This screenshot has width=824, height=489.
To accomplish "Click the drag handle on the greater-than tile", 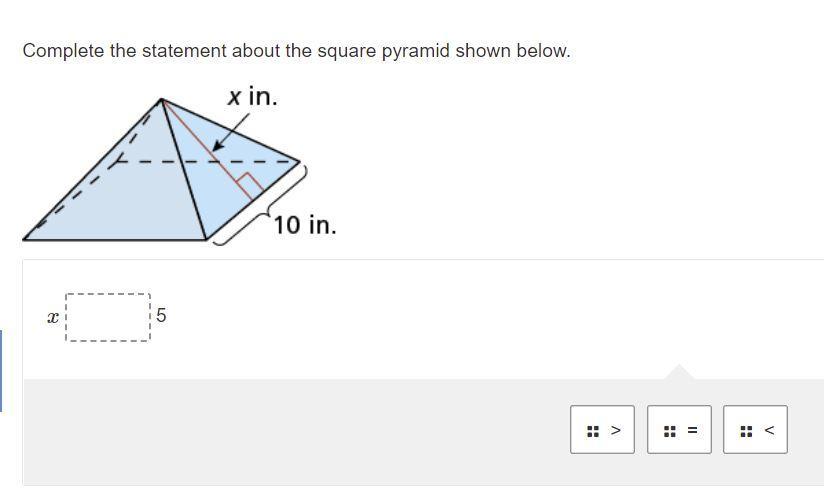I will click(593, 431).
